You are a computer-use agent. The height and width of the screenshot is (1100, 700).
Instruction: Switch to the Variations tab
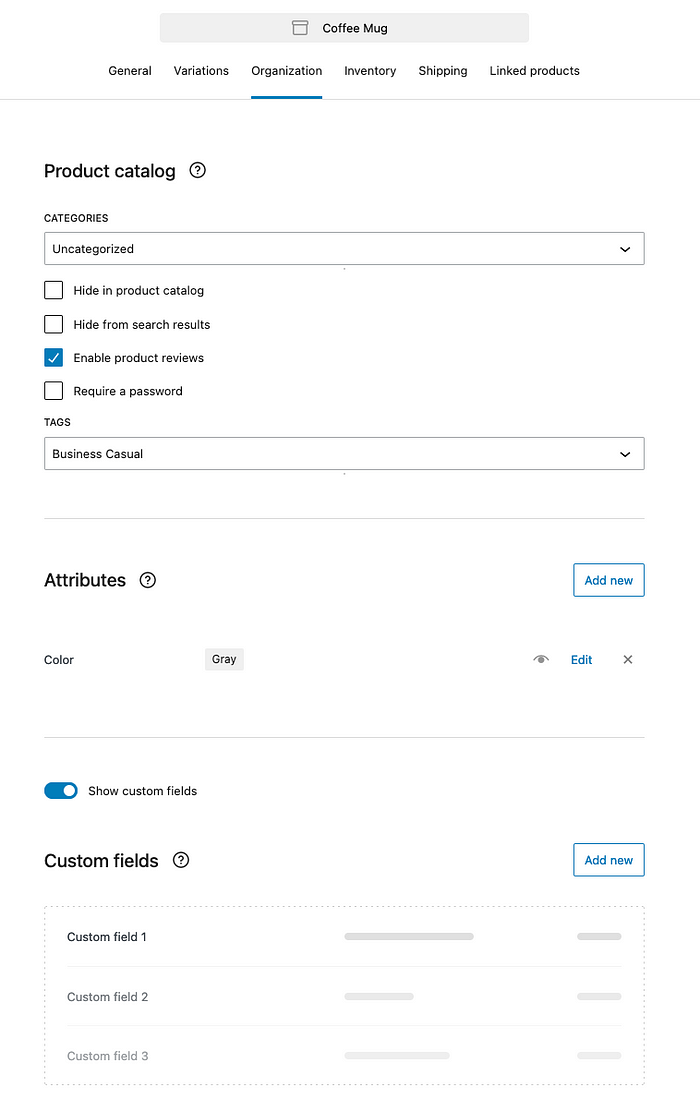(201, 71)
